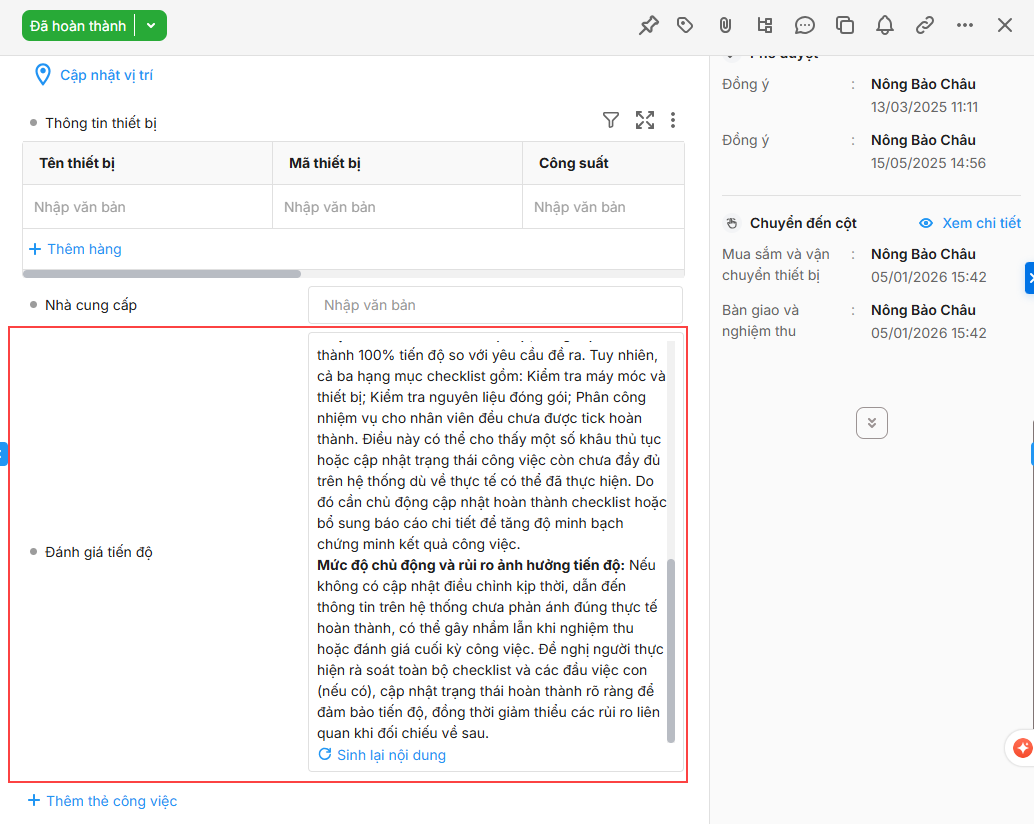Click the blue handle on the left edge
Viewport: 1034px width, 824px height.
(x=3, y=454)
